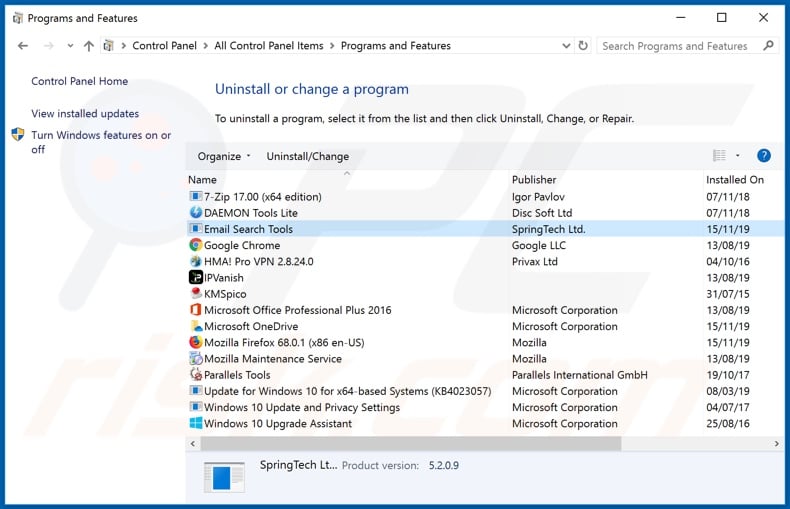
Task: Go up one level arrow
Action: click(89, 46)
